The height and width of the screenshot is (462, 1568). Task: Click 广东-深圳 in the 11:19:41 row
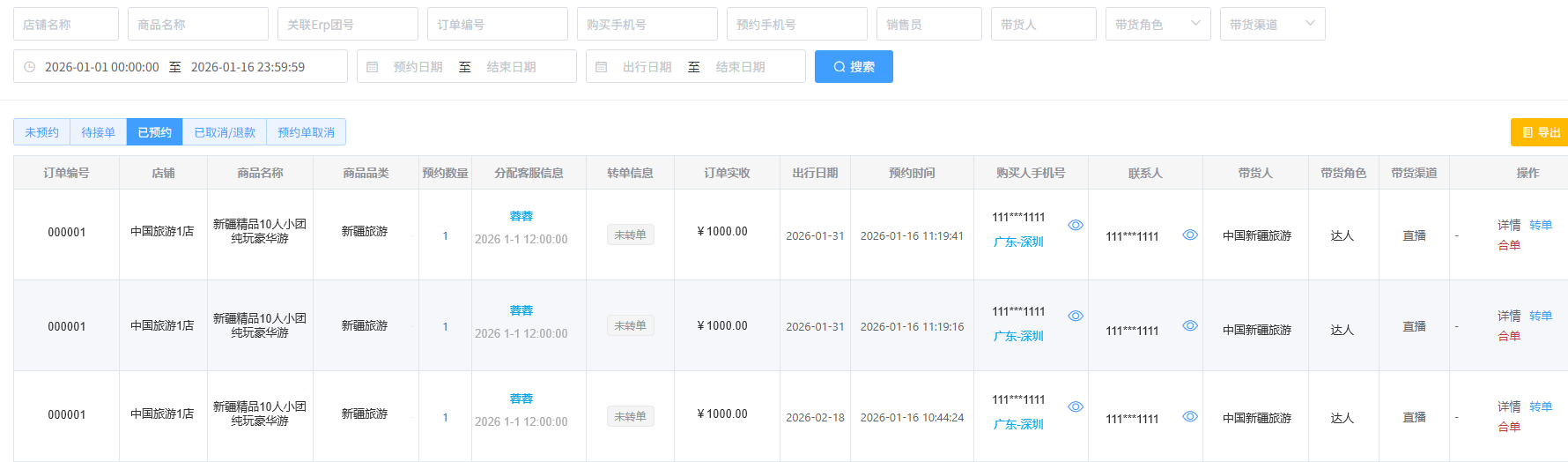(1018, 242)
